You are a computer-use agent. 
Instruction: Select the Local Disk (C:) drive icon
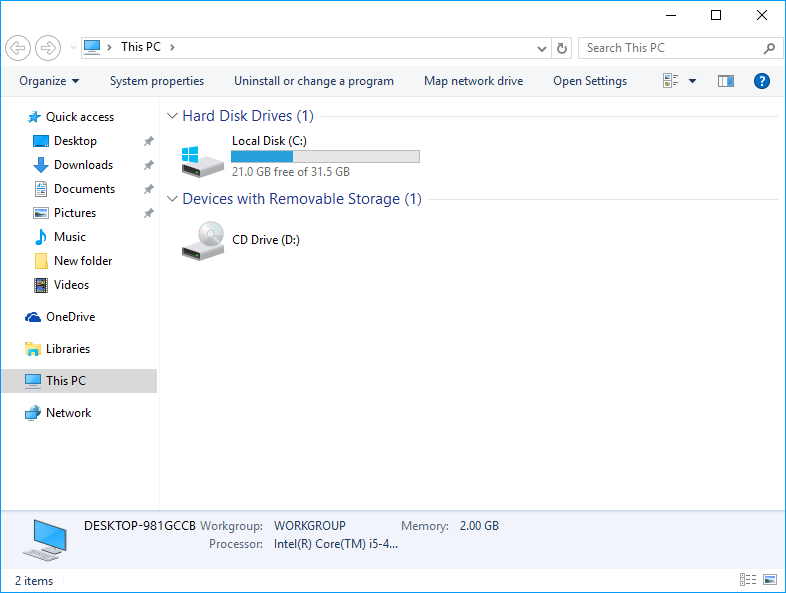tap(202, 161)
